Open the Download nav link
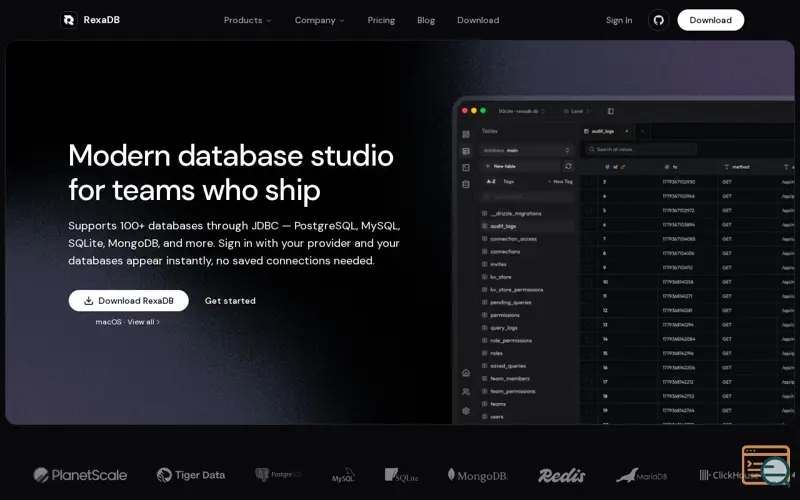The image size is (800, 500). [478, 20]
